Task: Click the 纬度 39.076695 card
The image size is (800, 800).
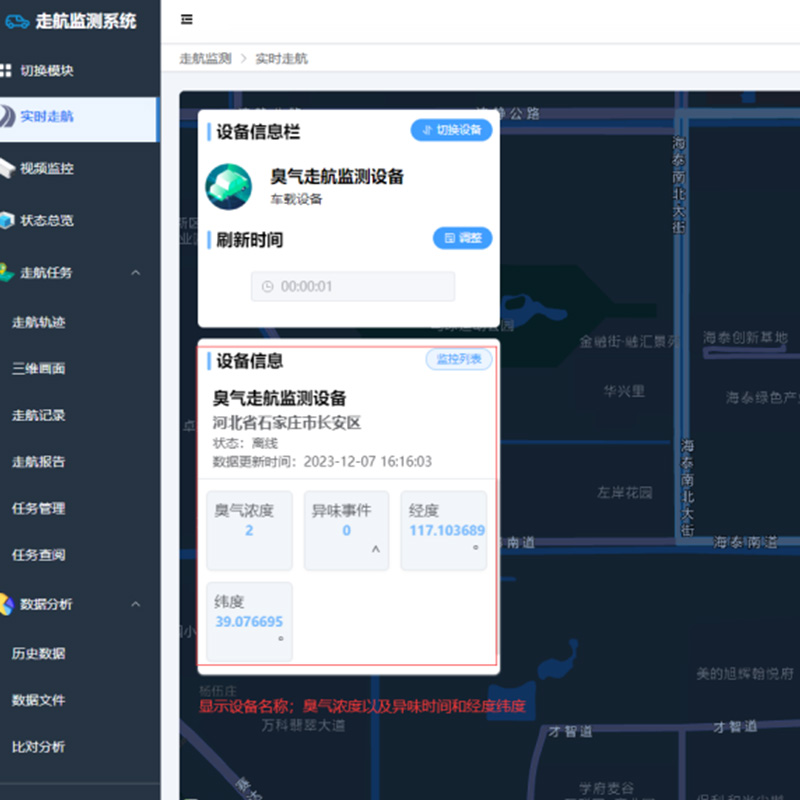Action: (249, 621)
